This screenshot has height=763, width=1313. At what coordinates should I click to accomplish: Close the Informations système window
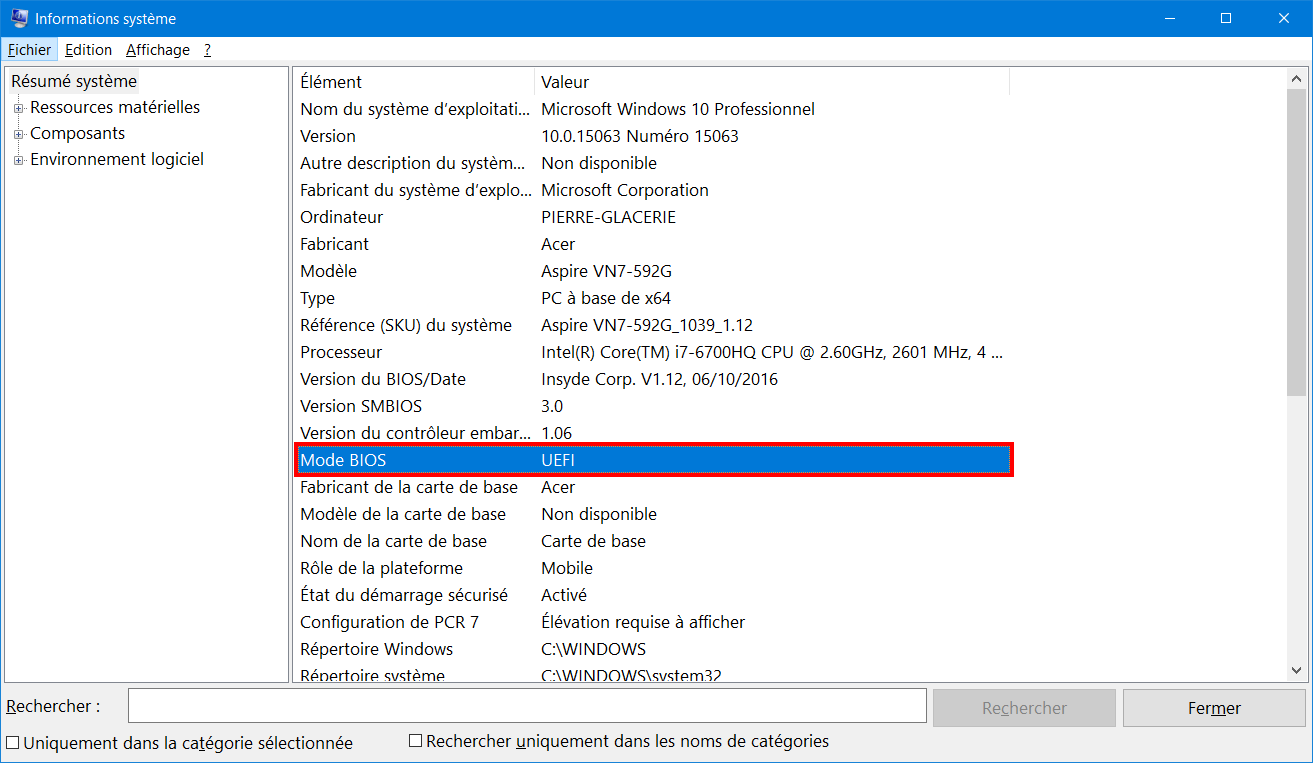pos(1284,18)
